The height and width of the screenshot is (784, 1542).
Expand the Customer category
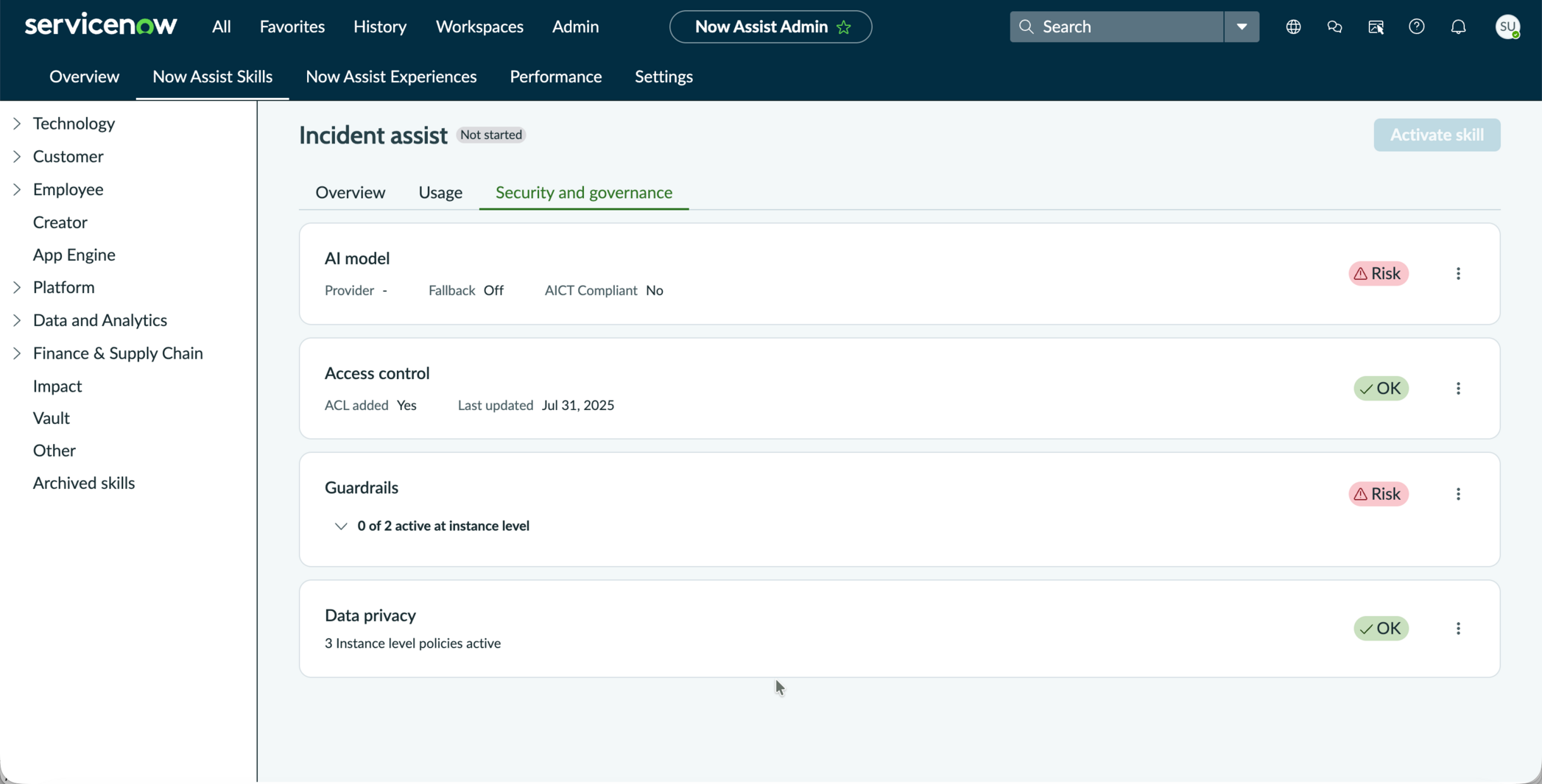click(x=17, y=156)
